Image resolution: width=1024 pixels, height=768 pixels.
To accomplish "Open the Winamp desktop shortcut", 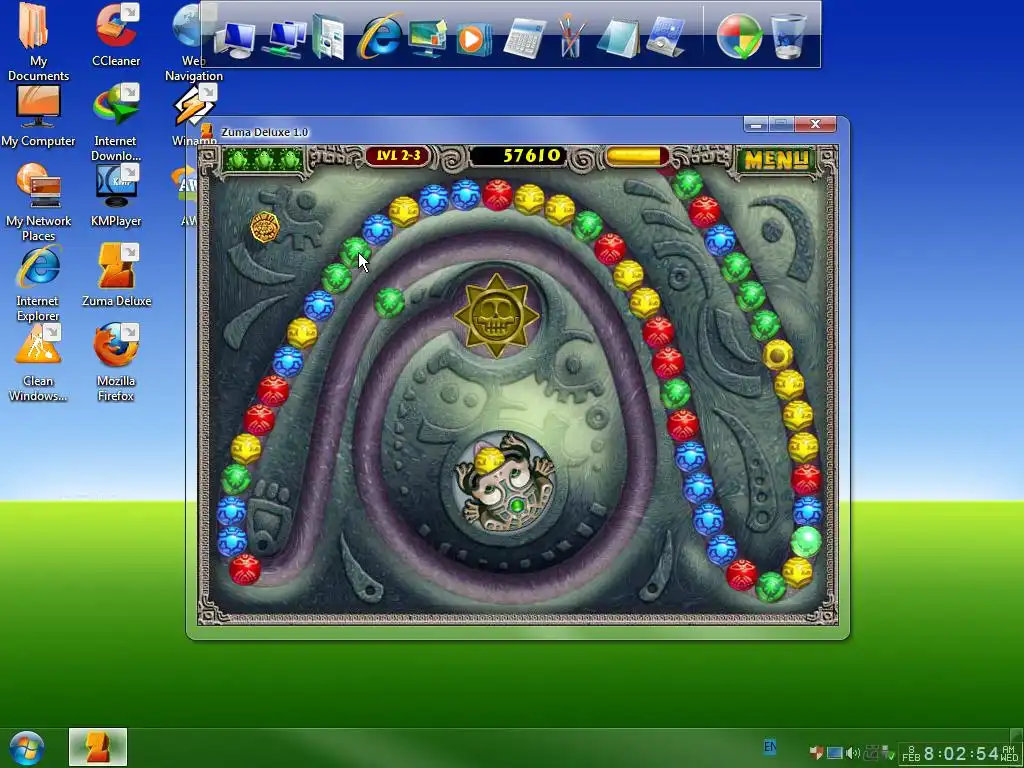I will pyautogui.click(x=194, y=116).
